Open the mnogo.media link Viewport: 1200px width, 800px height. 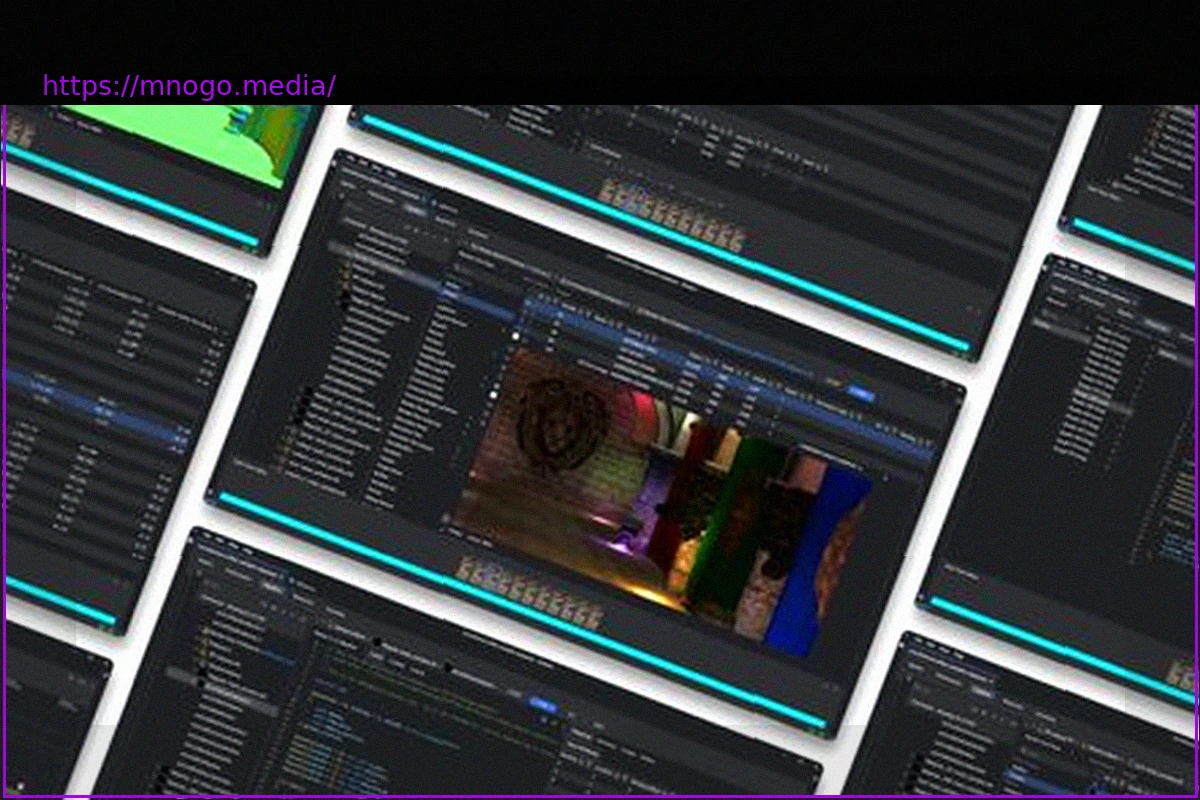[x=188, y=86]
